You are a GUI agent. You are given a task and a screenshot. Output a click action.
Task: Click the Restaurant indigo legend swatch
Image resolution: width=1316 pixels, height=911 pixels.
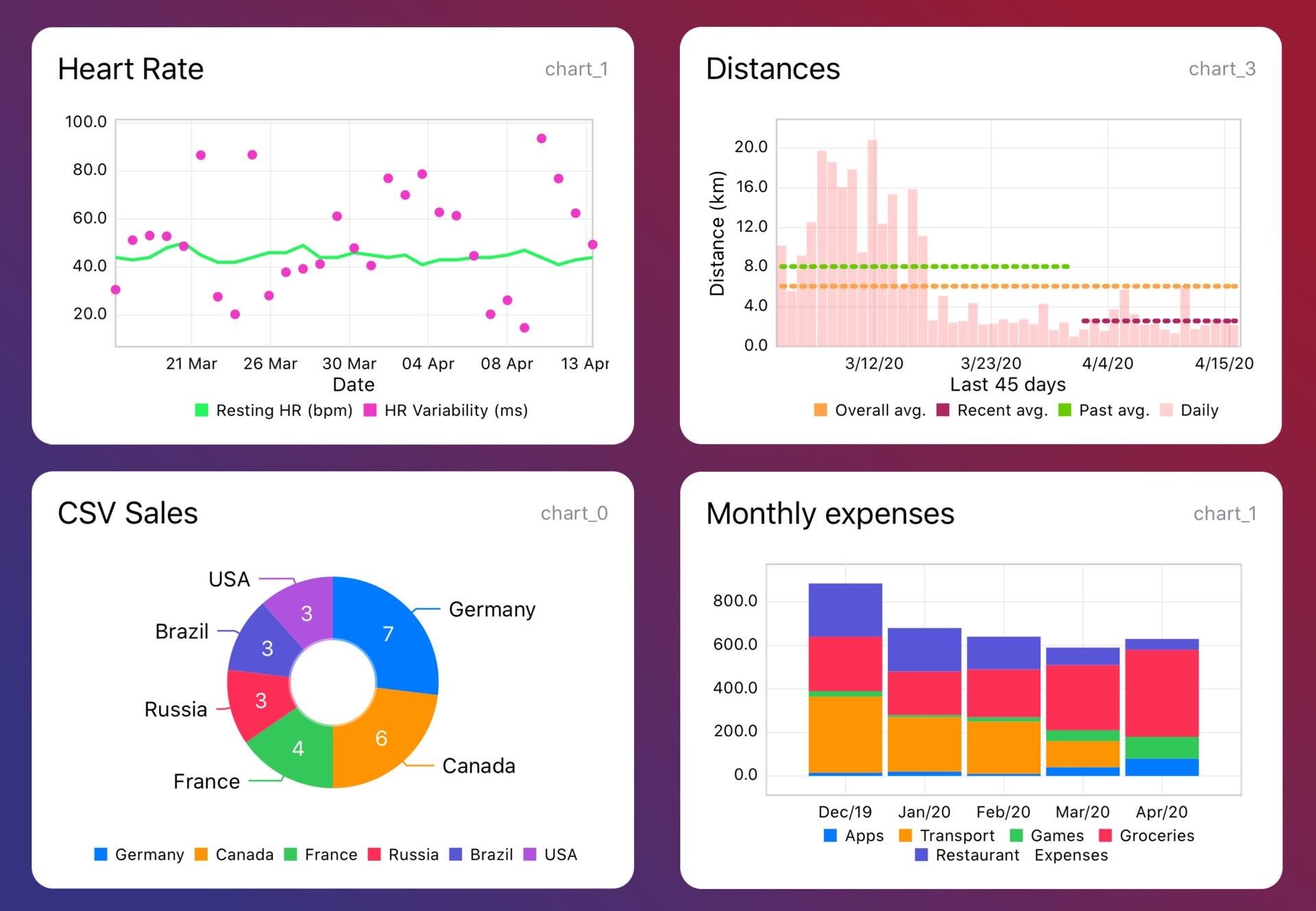pos(921,855)
